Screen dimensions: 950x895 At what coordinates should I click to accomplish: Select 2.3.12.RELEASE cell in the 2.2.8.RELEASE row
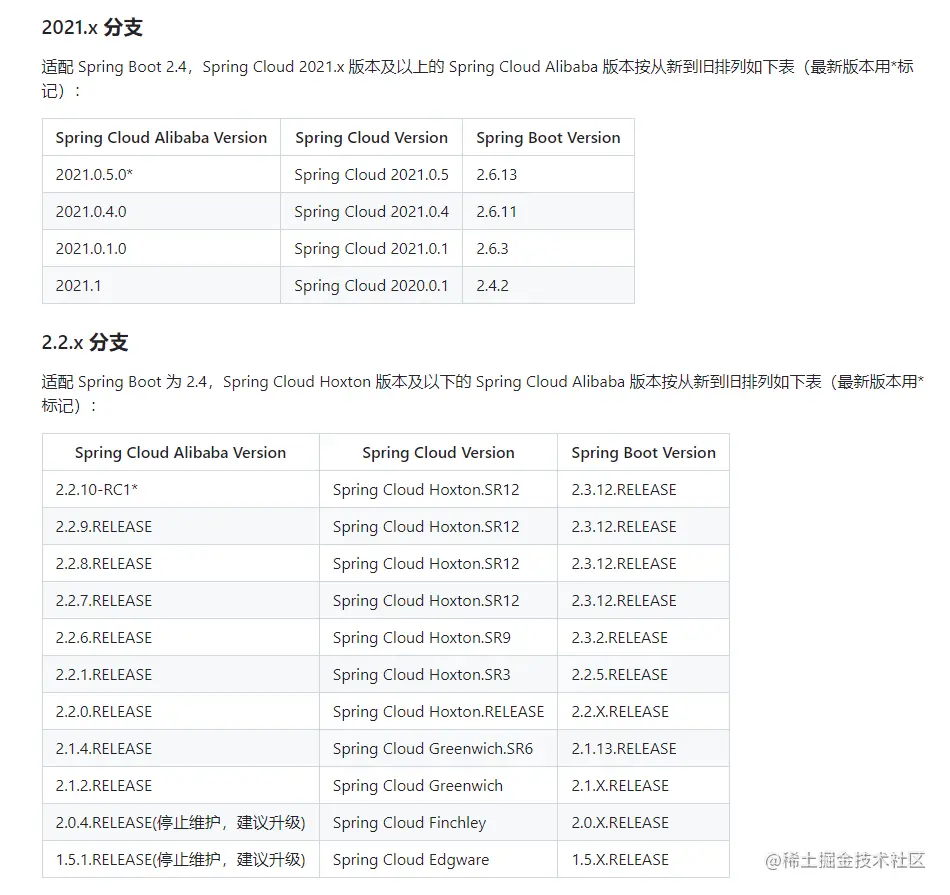click(643, 564)
